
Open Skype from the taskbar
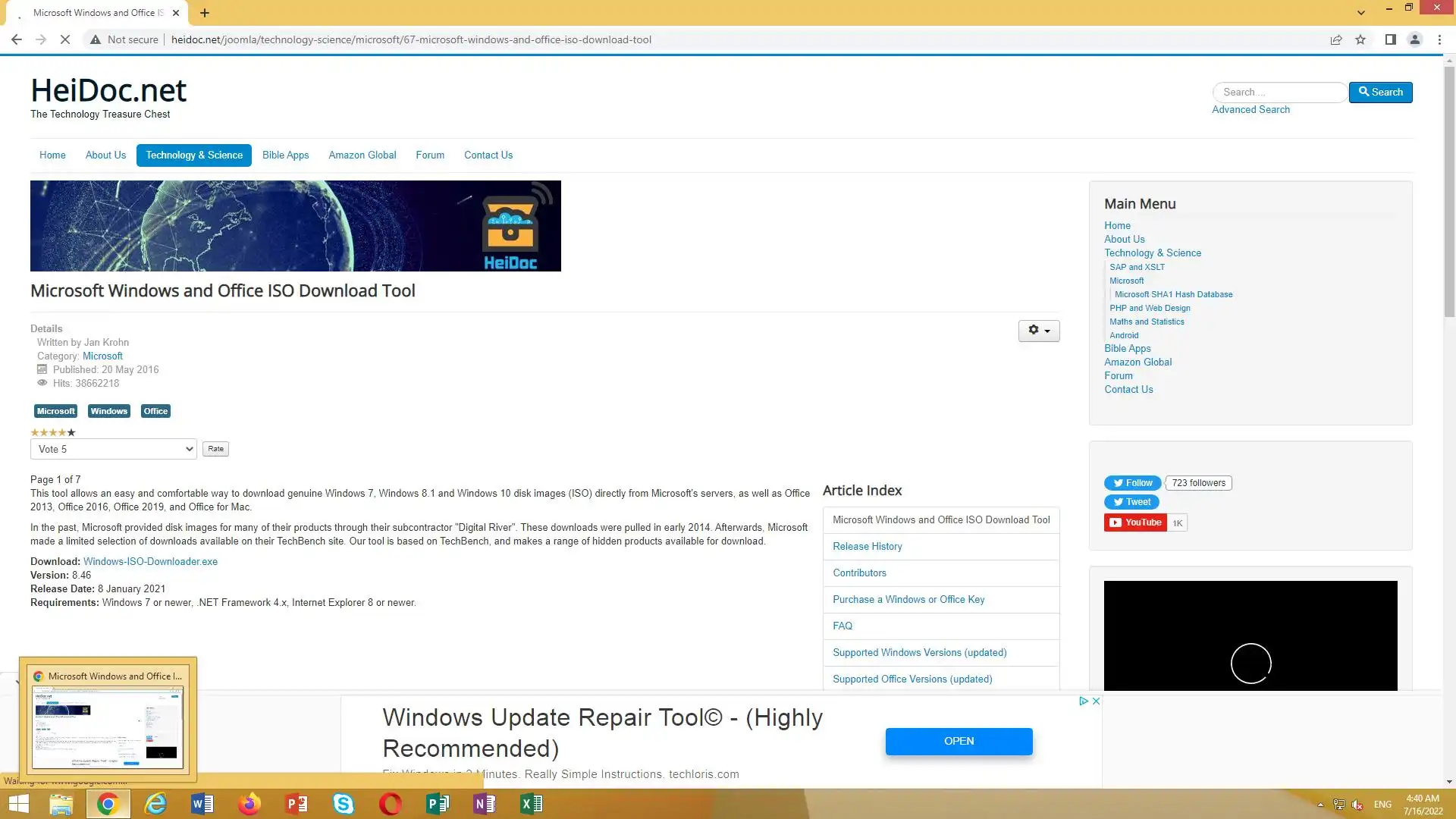click(x=343, y=804)
